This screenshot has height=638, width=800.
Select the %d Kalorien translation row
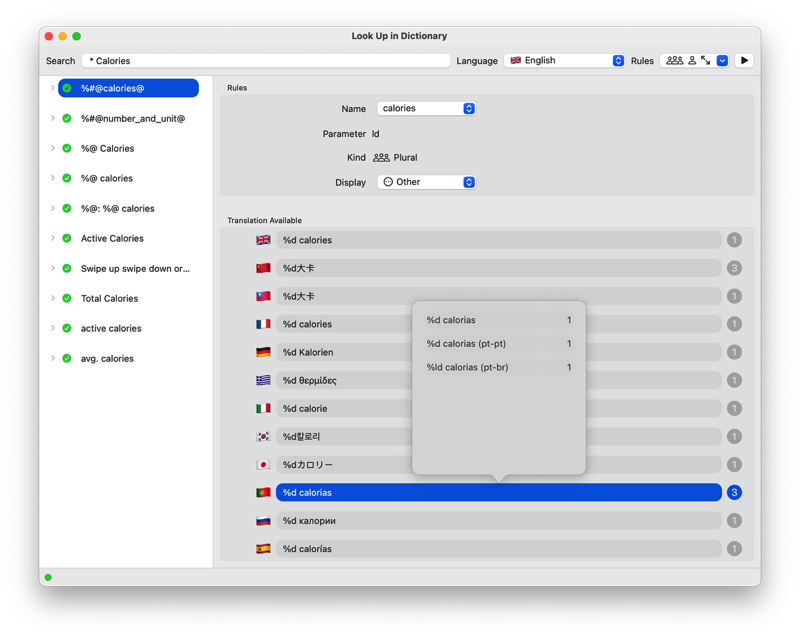(x=498, y=353)
